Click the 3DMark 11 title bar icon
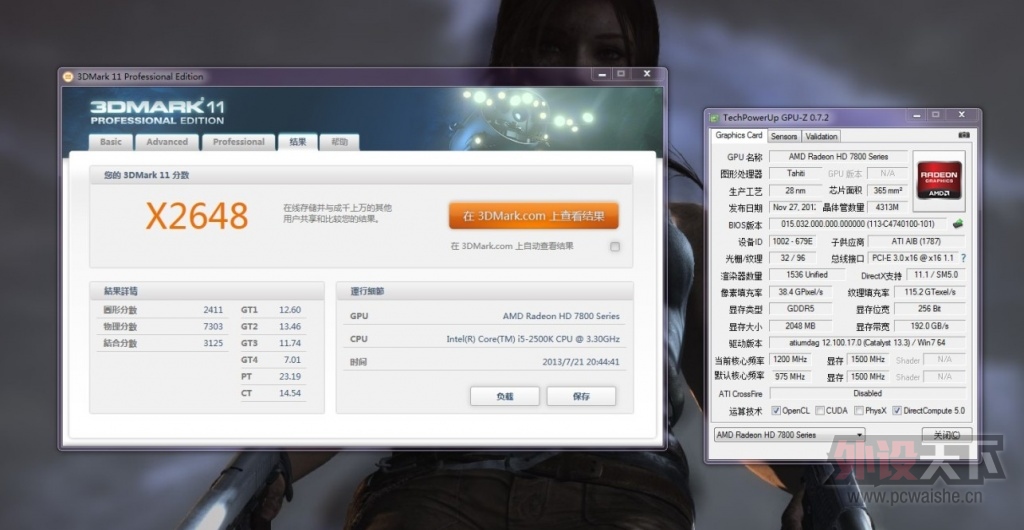 [x=67, y=76]
